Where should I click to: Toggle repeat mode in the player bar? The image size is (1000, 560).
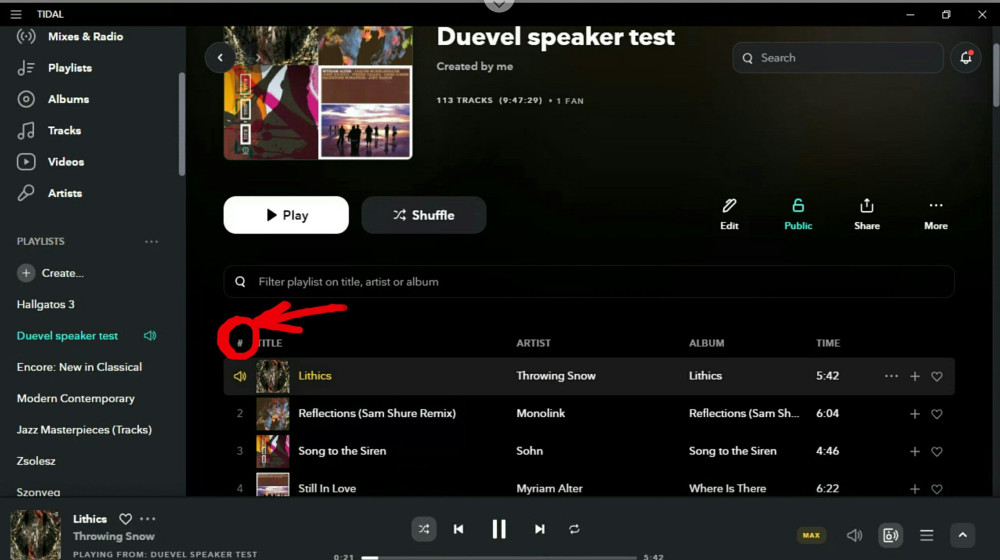574,529
